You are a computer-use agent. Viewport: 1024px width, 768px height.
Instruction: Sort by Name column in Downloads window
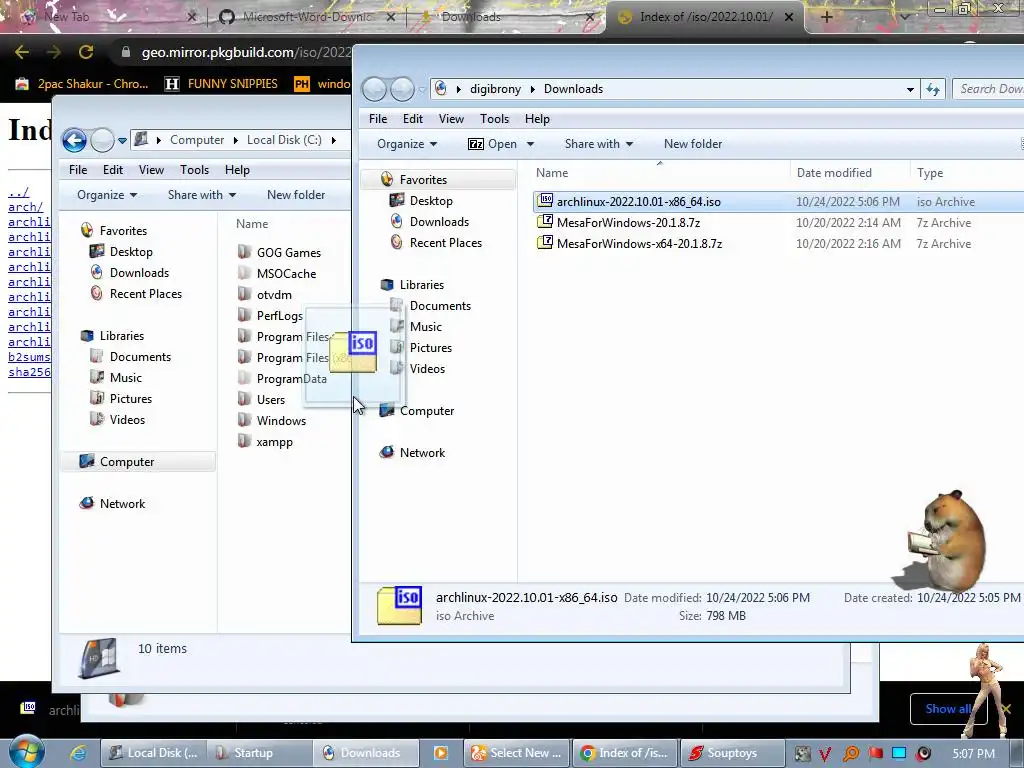coord(552,172)
